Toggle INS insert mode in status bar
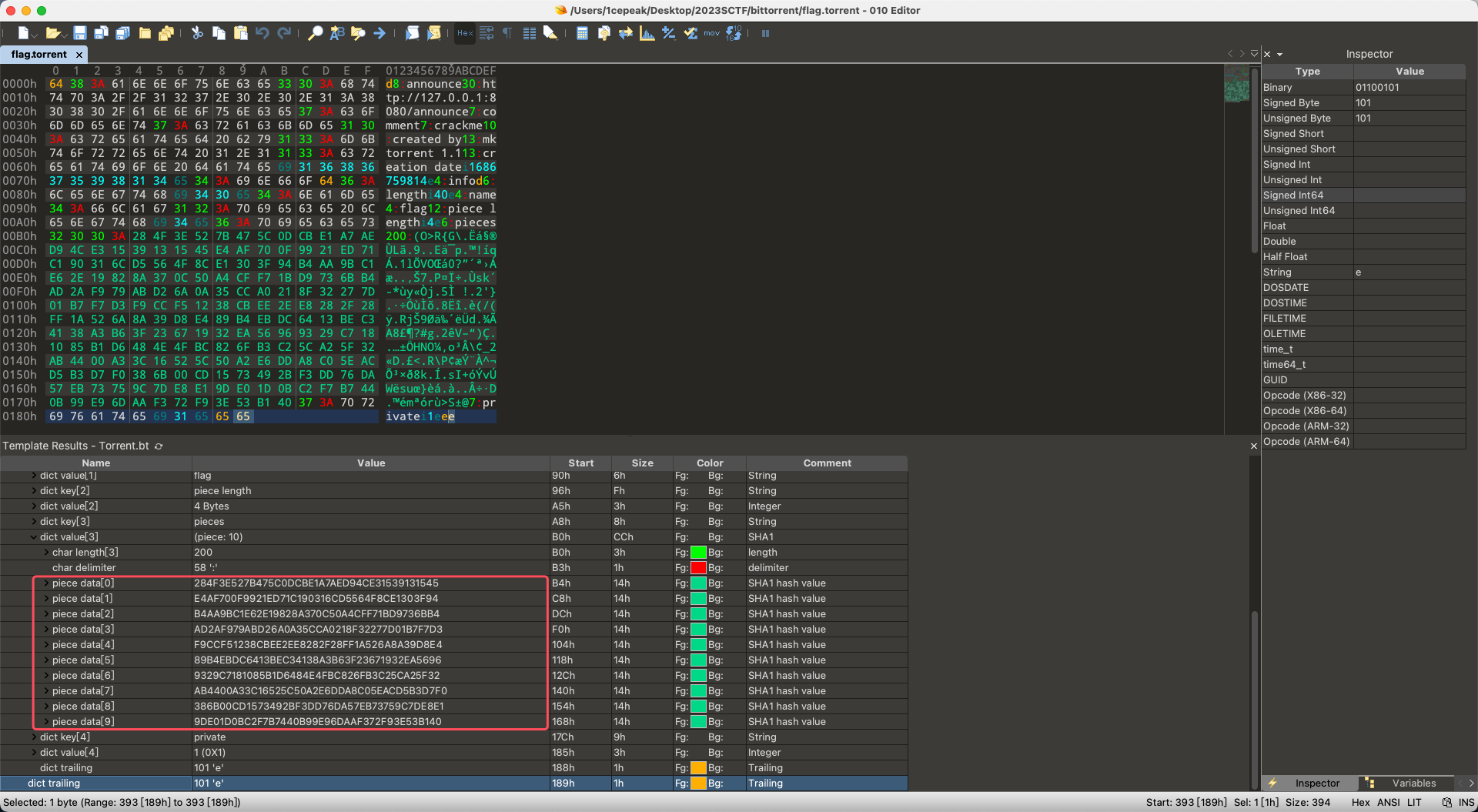This screenshot has height=812, width=1478. 1466,802
